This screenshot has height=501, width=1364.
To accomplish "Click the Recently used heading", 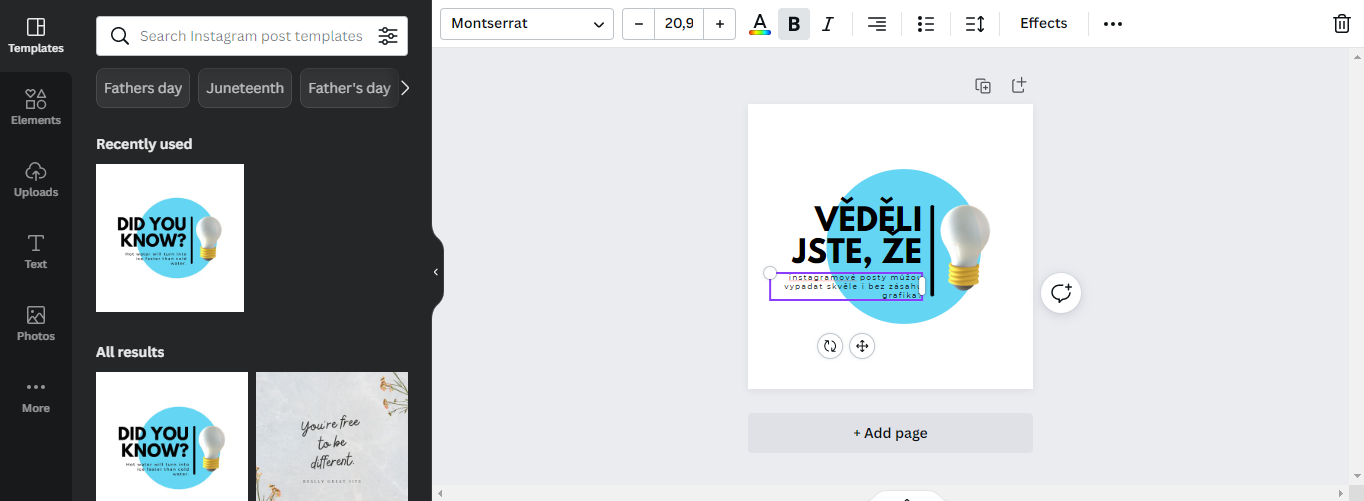I will pos(144,144).
